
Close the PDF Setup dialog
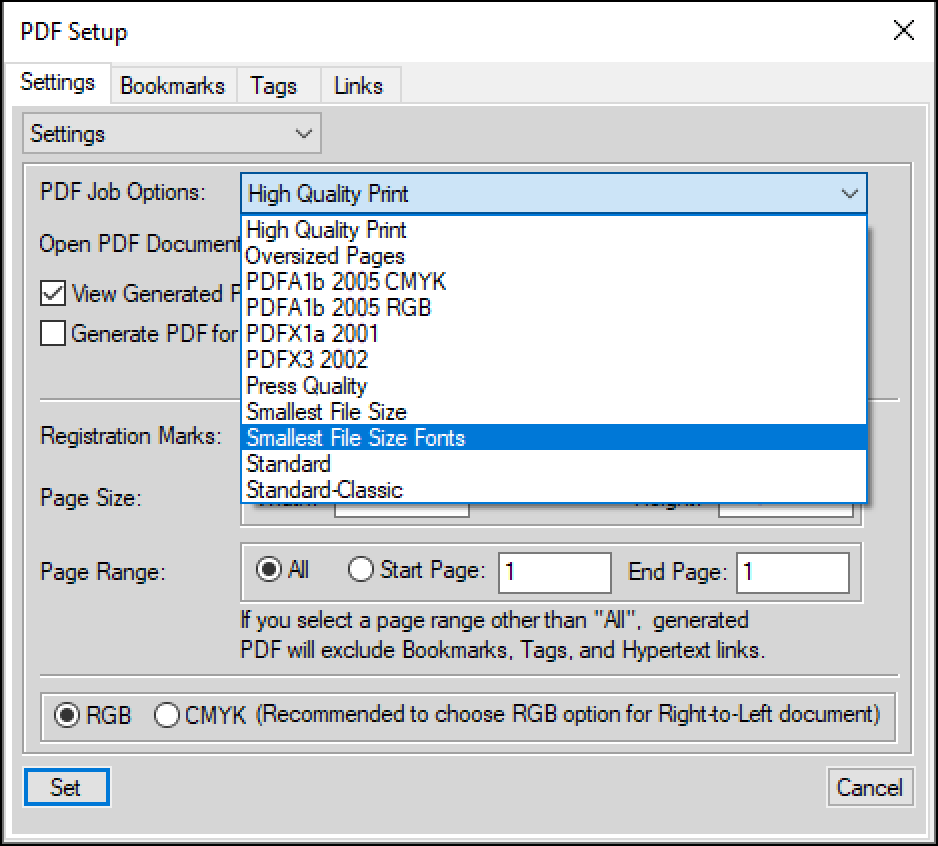[x=903, y=30]
